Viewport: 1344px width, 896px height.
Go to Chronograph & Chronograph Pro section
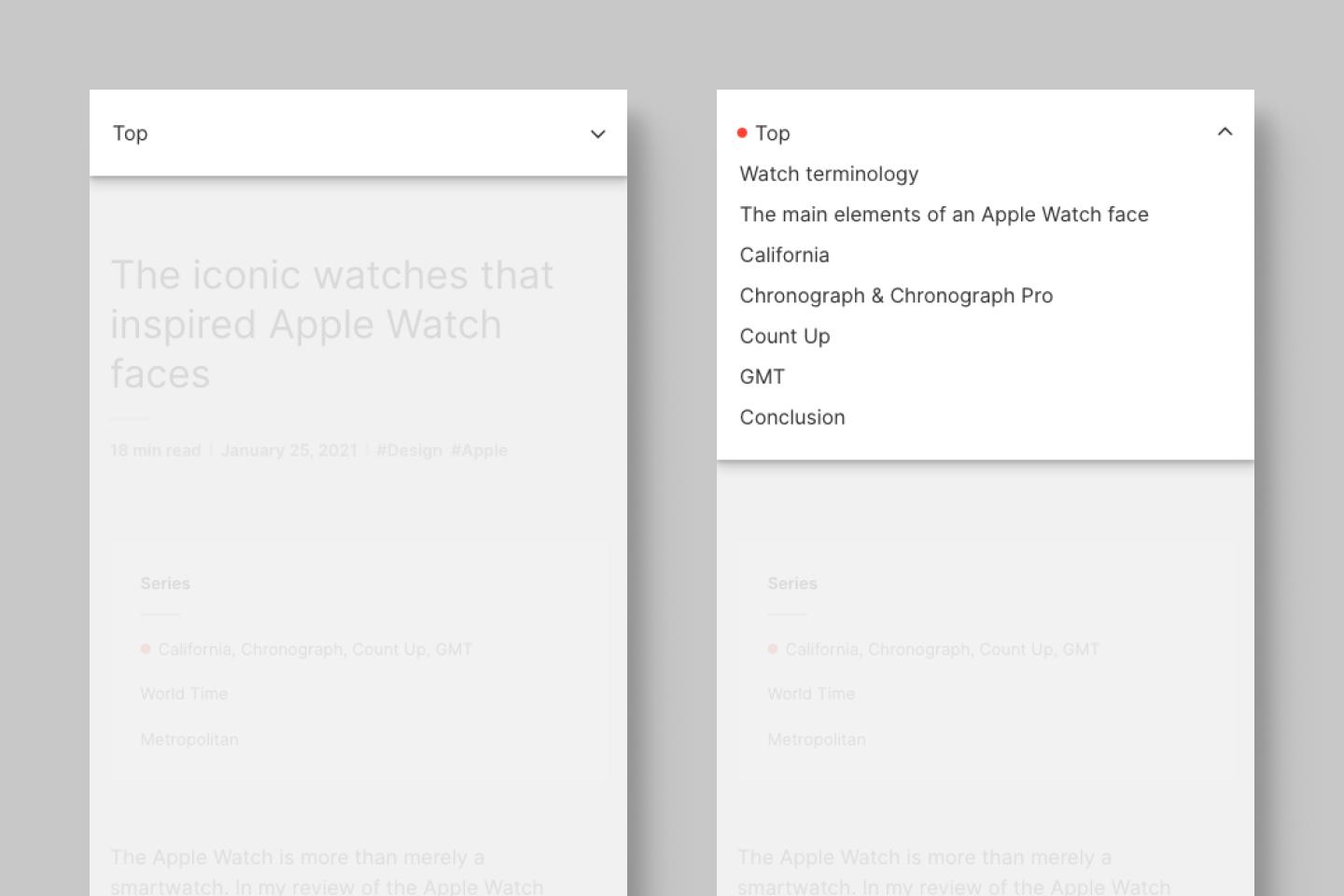point(896,296)
